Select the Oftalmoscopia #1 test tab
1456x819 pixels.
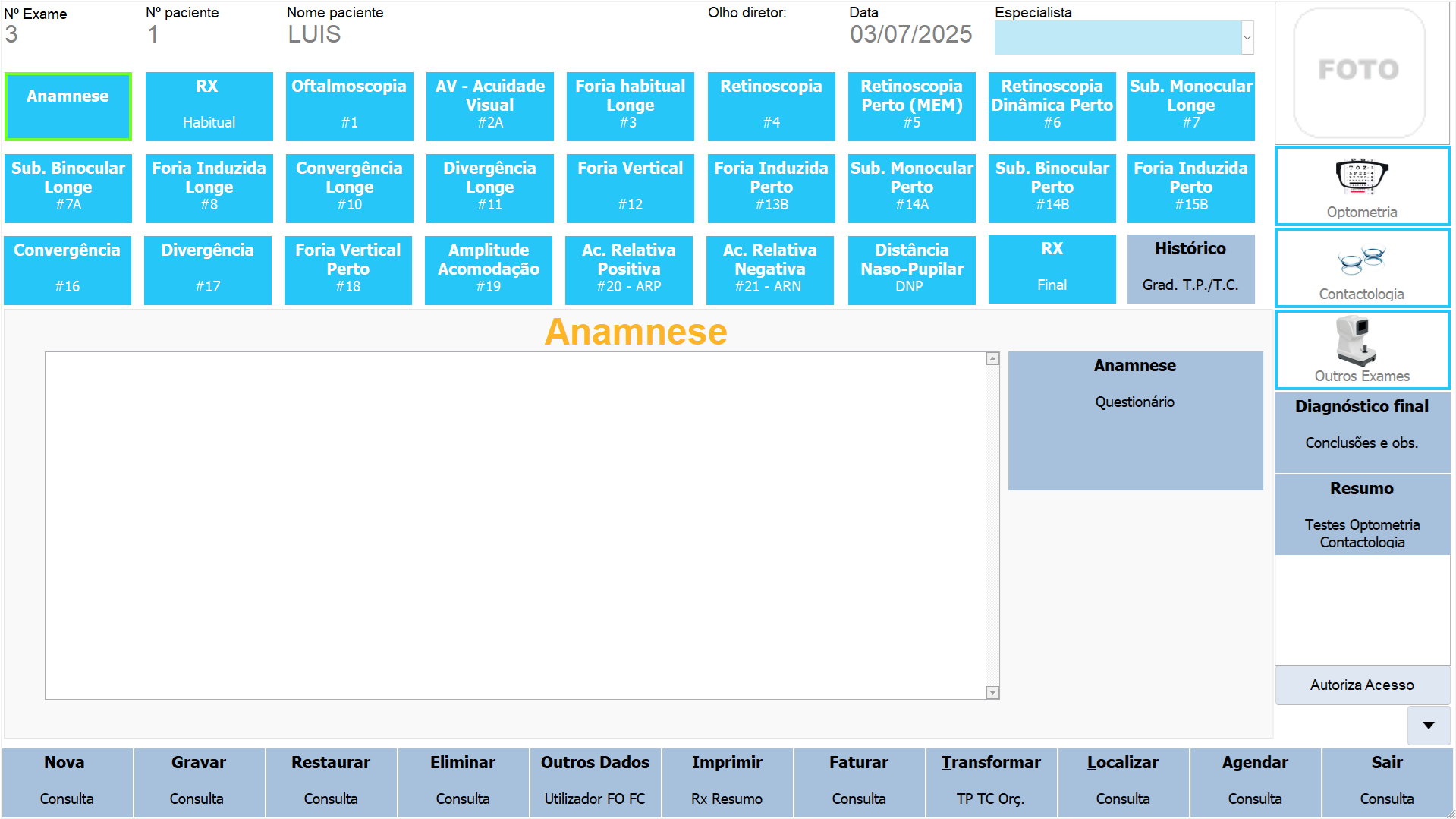tap(349, 106)
